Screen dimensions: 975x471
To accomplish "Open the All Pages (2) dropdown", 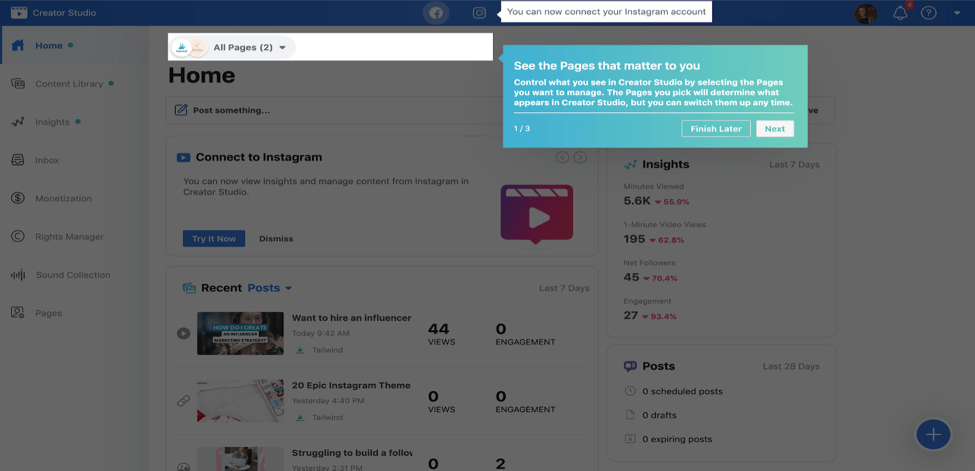I will [233, 47].
